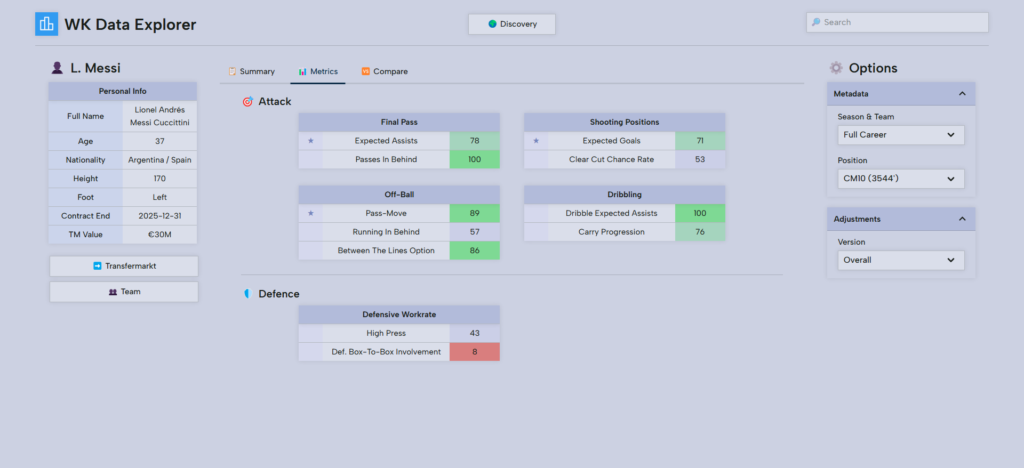Click the magnifier icon in search box
Image resolution: width=1024 pixels, height=468 pixels.
point(816,22)
